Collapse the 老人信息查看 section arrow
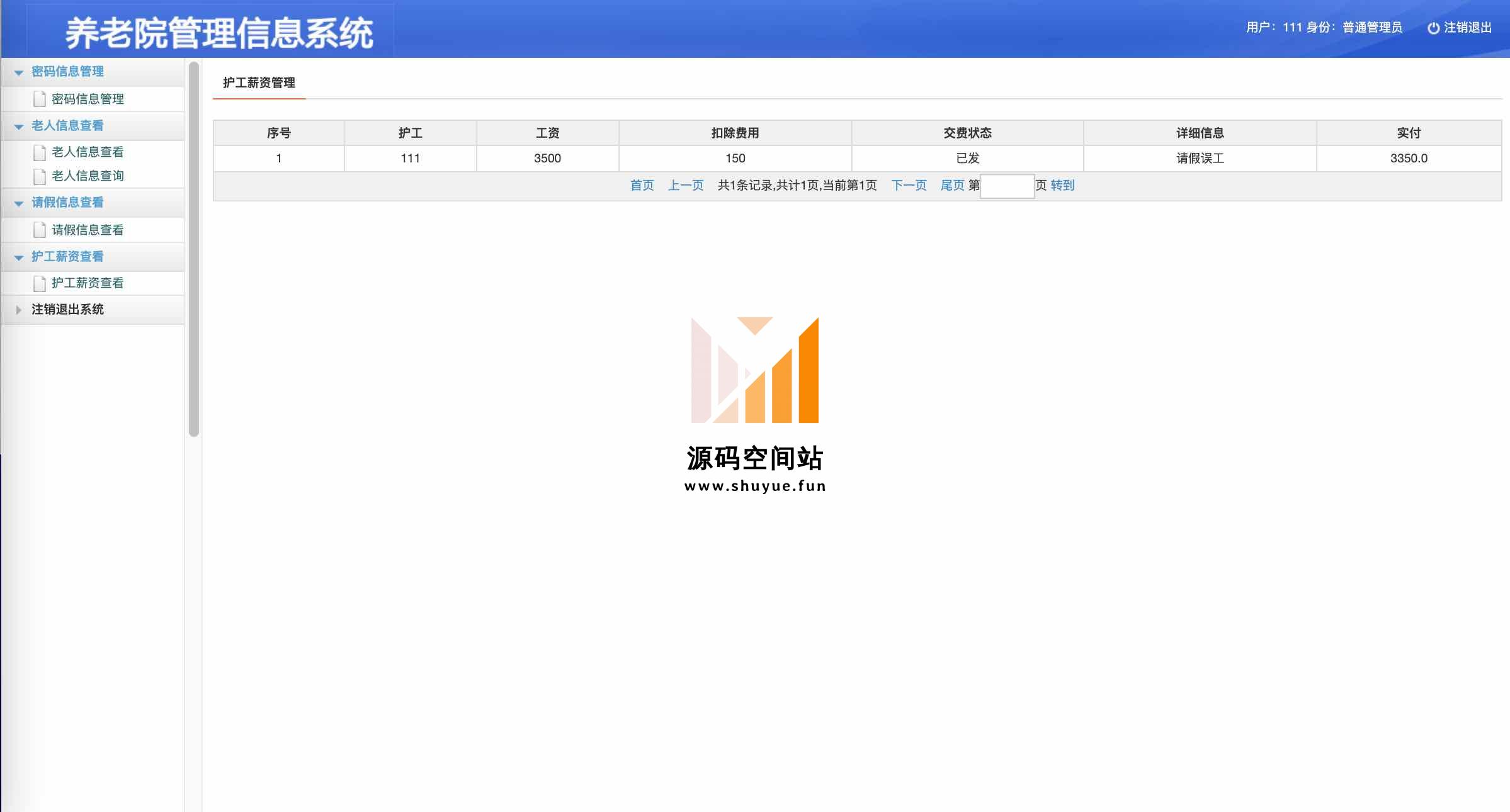The image size is (1510, 812). click(x=19, y=127)
